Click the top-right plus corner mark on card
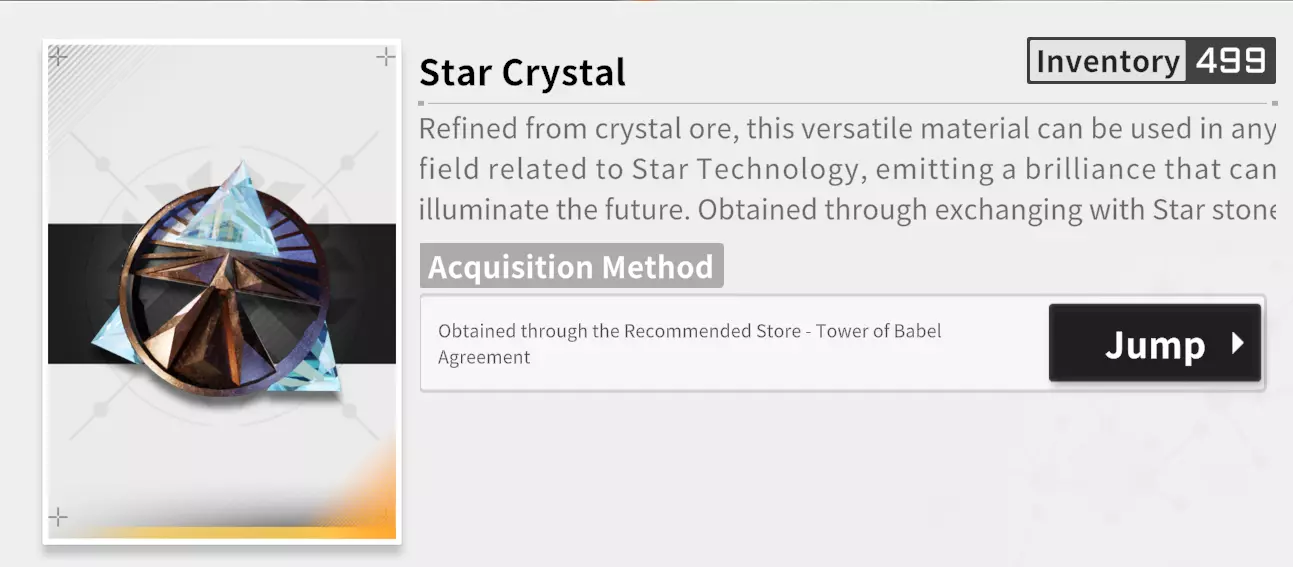Screen dimensions: 1293x567 click(x=385, y=57)
